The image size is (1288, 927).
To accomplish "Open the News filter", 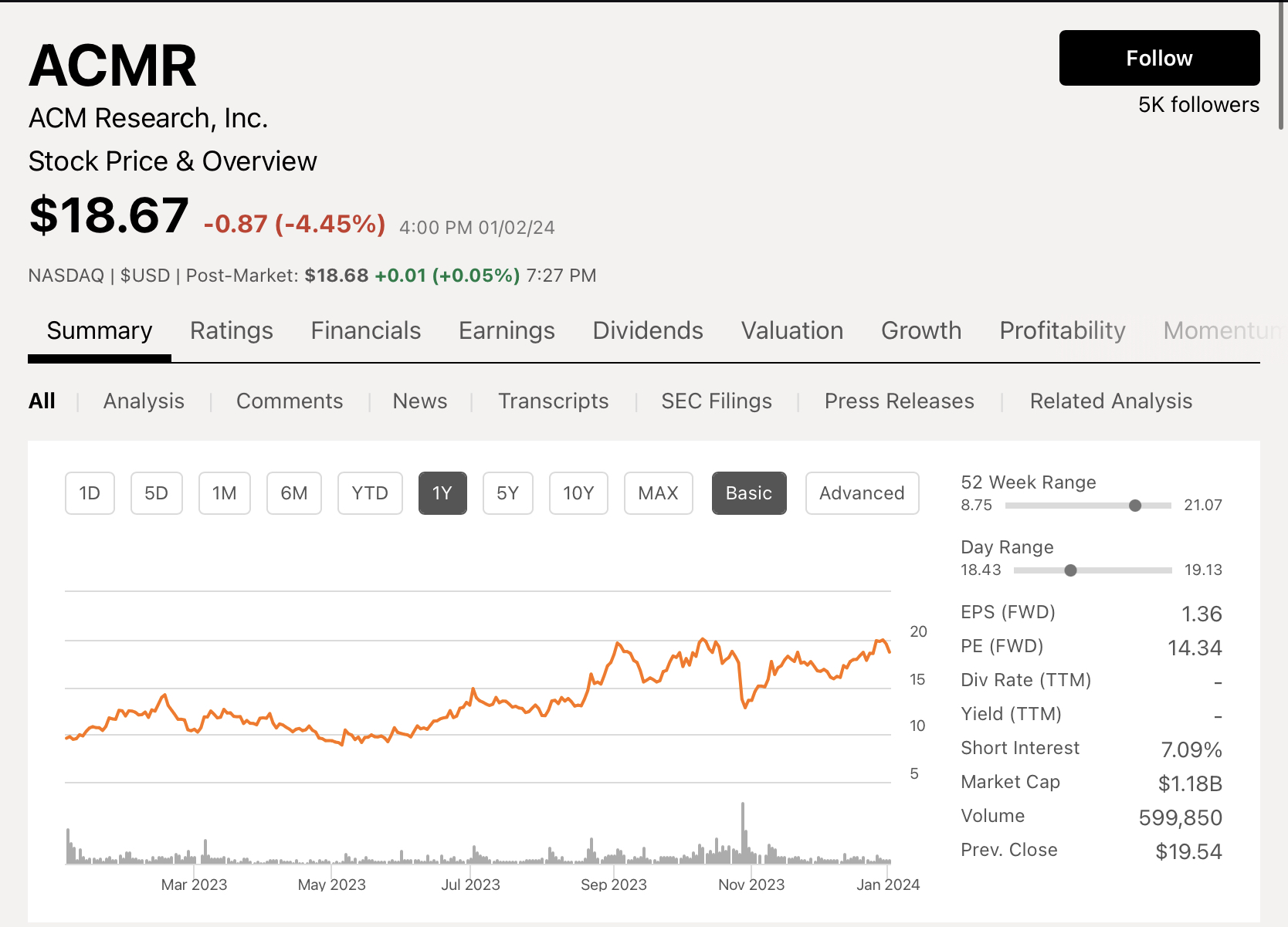I will (x=420, y=401).
